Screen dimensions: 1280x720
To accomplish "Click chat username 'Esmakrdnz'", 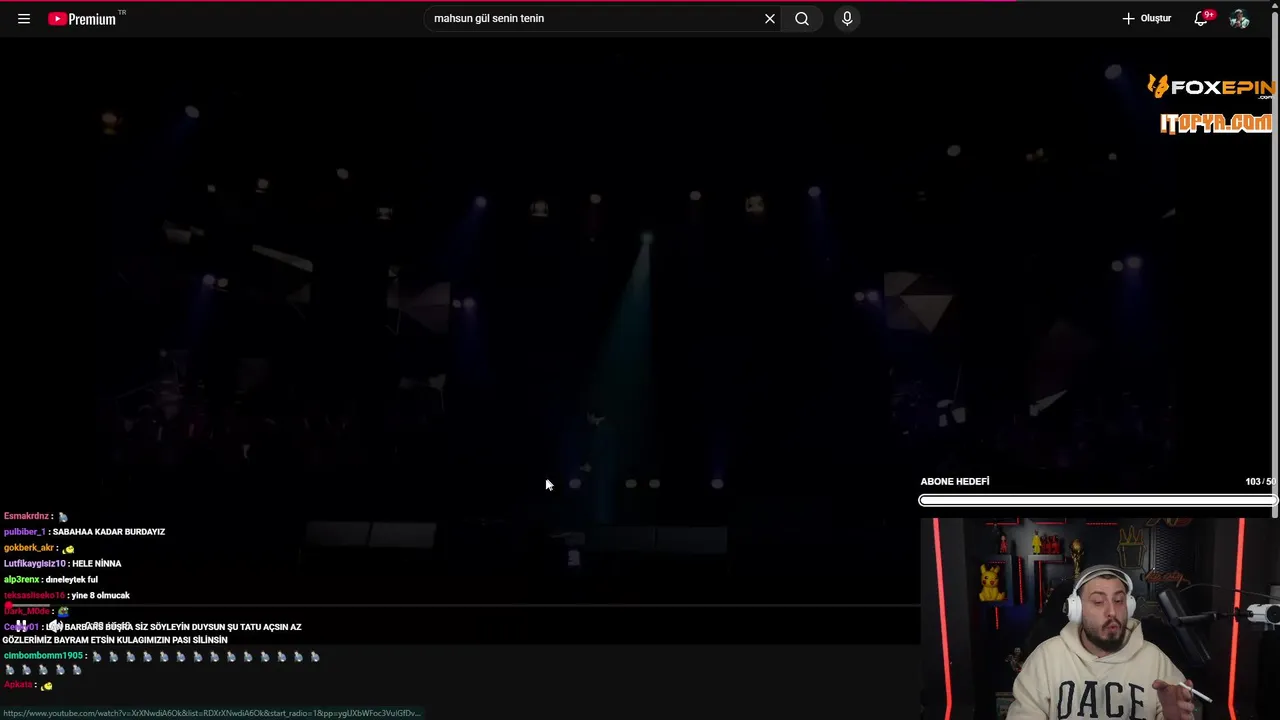I will click(26, 517).
